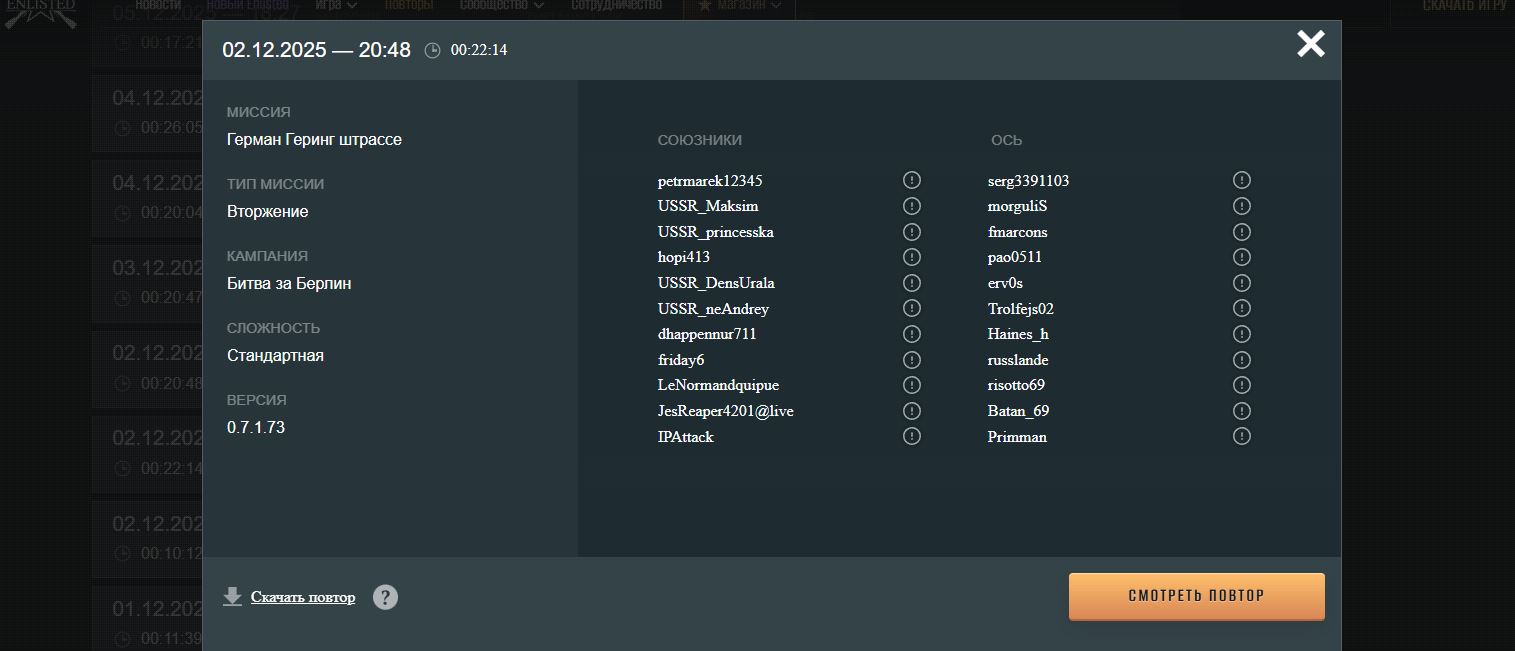Click report icon next to petrmarek12345

pos(911,180)
